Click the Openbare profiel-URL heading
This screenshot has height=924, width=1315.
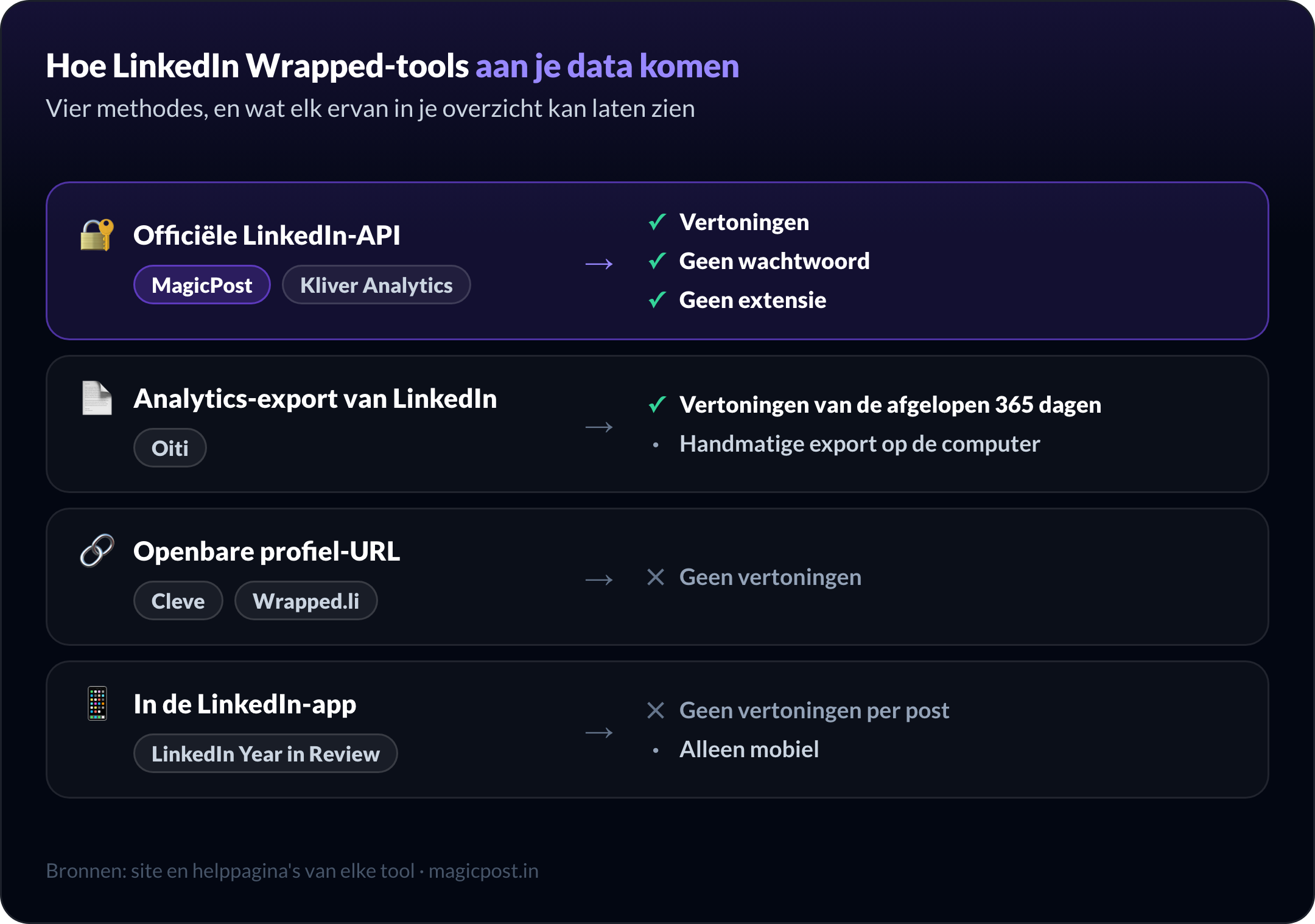[267, 551]
